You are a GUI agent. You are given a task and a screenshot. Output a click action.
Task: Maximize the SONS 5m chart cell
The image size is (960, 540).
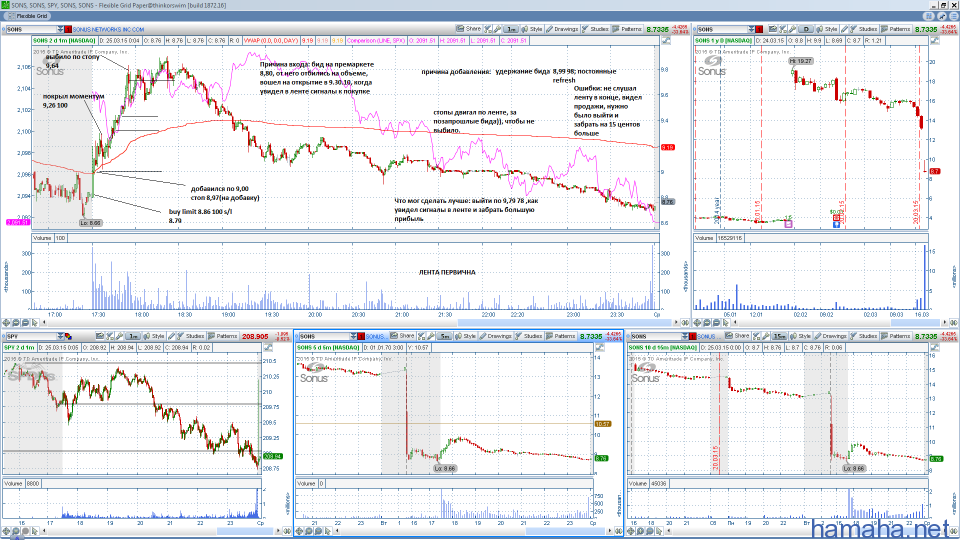[600, 348]
